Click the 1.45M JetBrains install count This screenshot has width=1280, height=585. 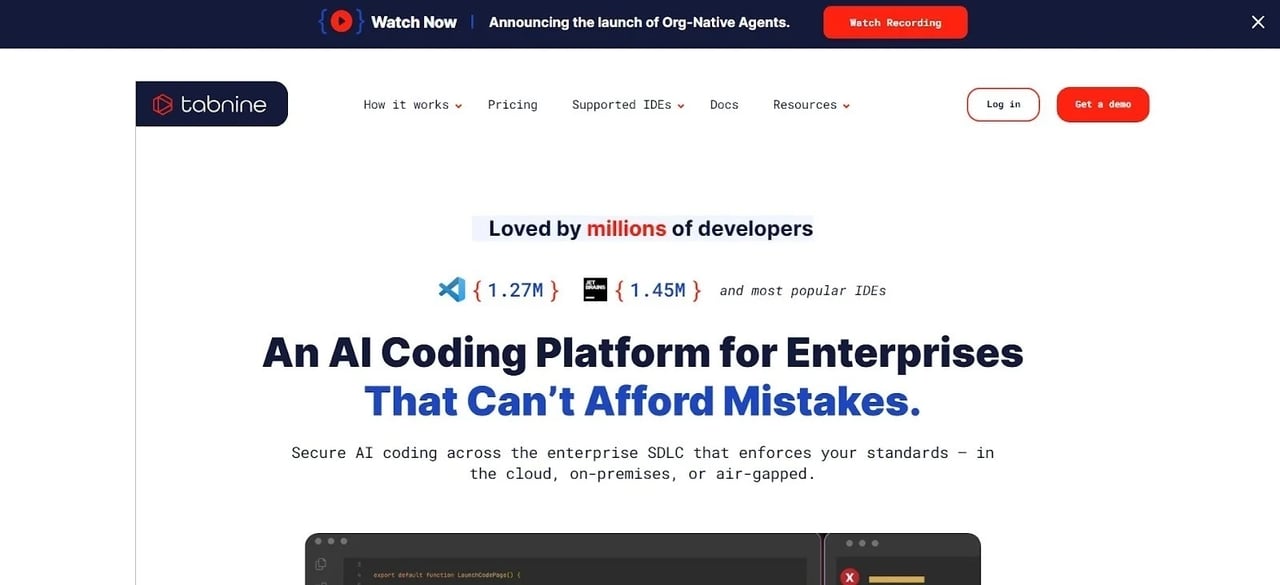(x=658, y=291)
